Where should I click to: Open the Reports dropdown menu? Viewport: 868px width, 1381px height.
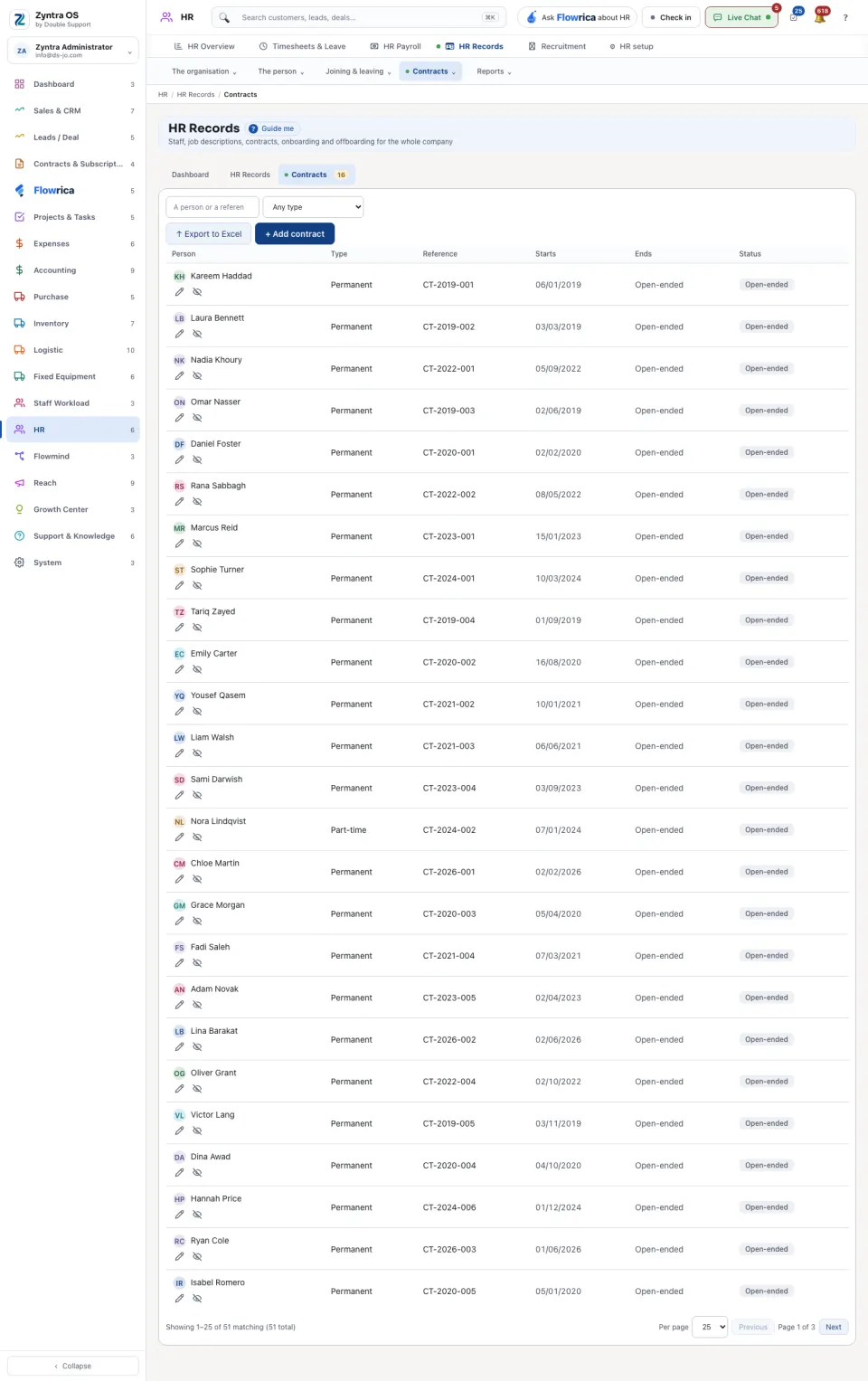tap(494, 71)
